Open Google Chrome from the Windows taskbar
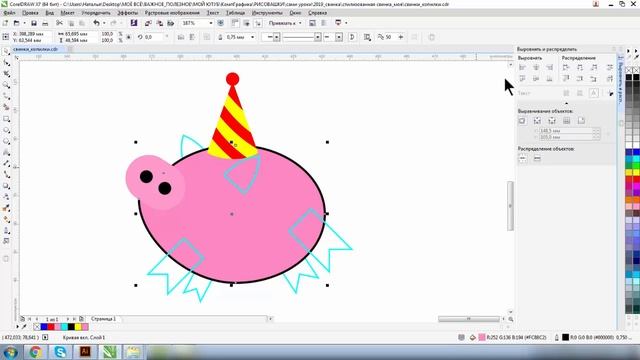The width and height of the screenshot is (640, 360). click(x=35, y=351)
